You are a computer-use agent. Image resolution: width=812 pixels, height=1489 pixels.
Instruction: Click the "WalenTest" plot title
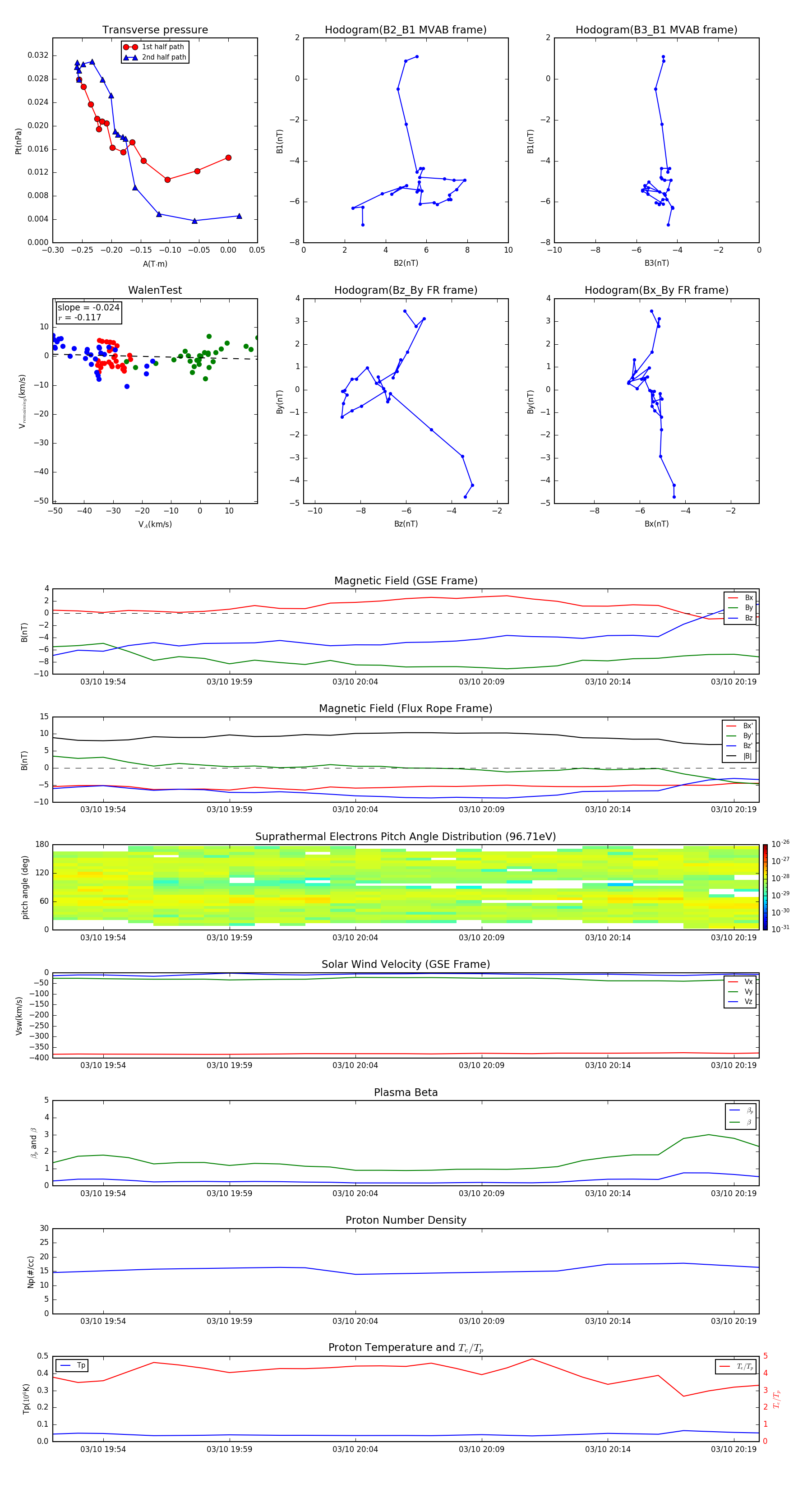(155, 290)
